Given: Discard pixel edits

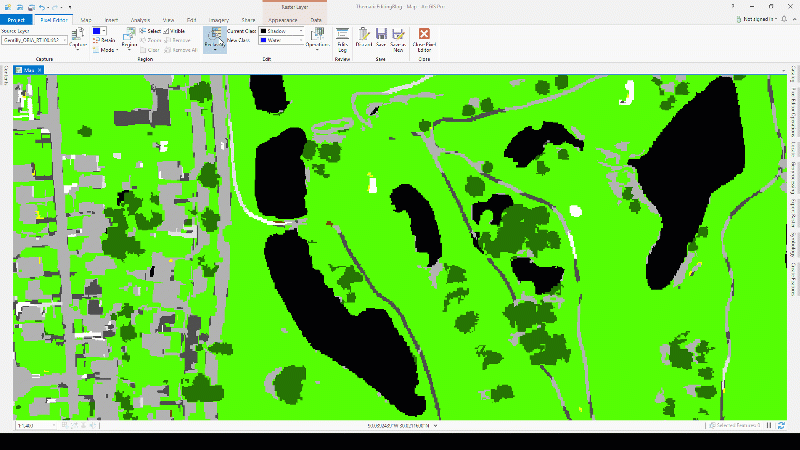Looking at the screenshot, I should point(364,38).
